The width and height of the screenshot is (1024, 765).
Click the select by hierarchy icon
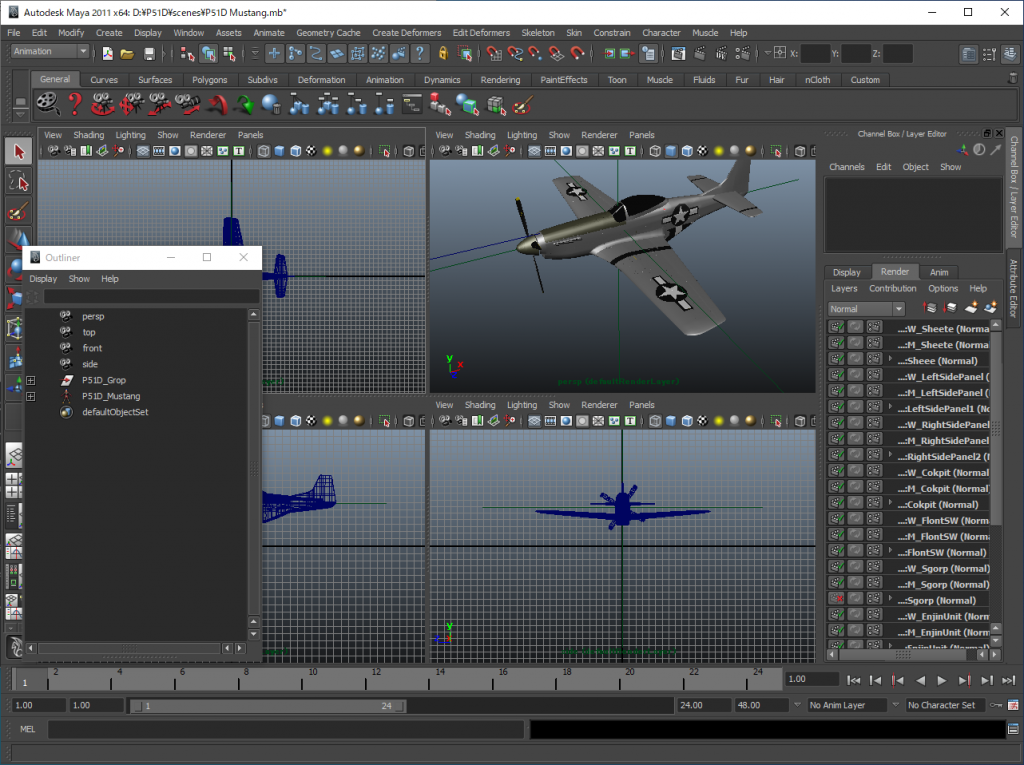pos(187,54)
